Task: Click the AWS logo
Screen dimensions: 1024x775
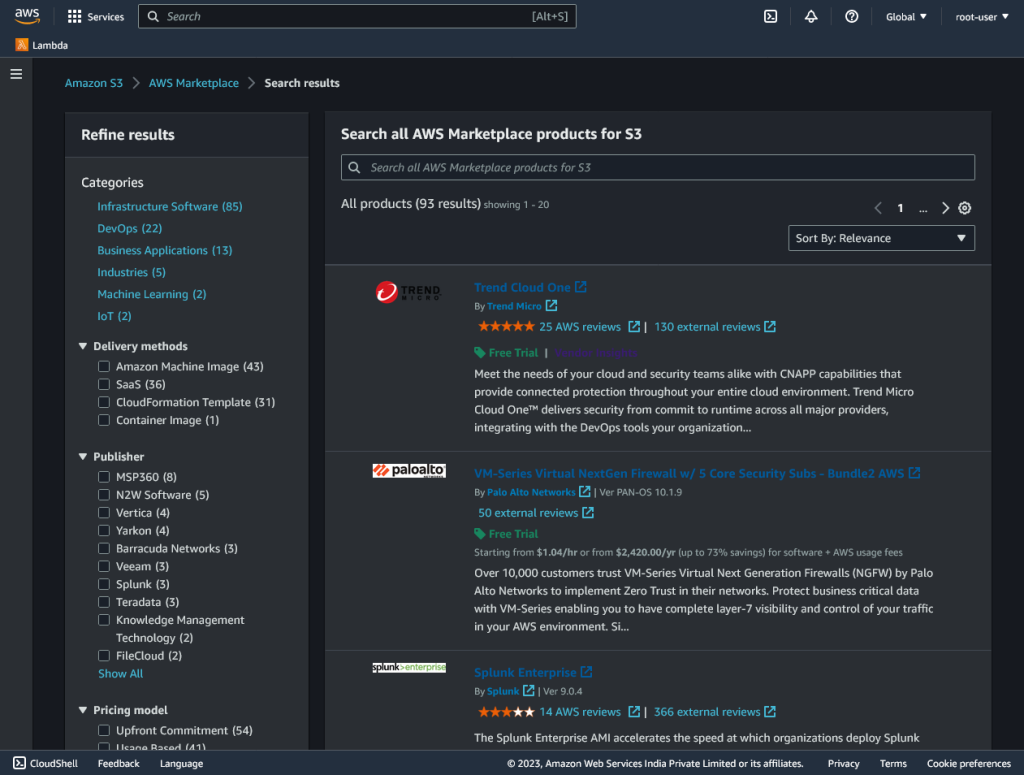Action: 27,16
